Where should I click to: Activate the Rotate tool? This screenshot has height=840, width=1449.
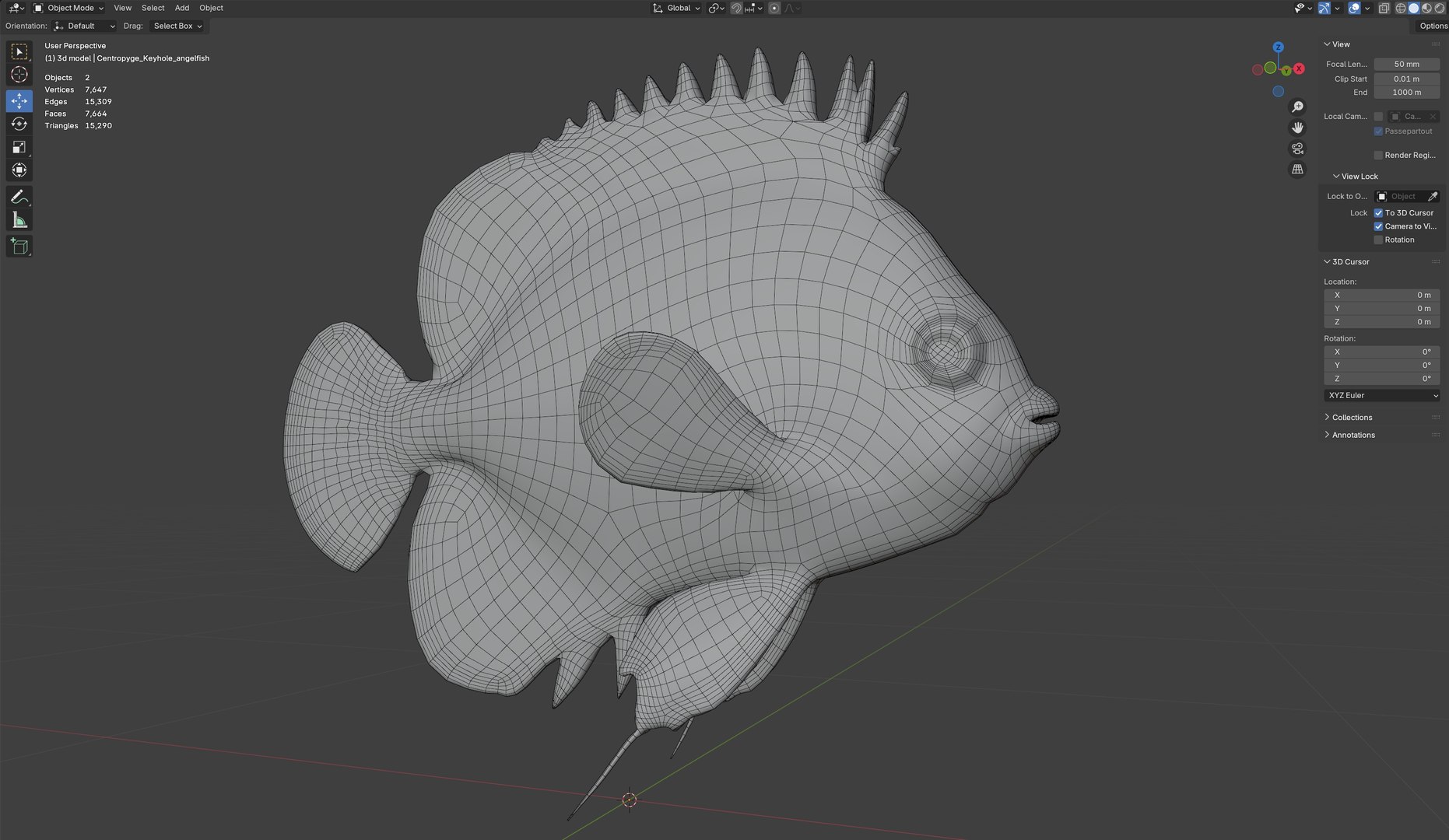point(19,124)
